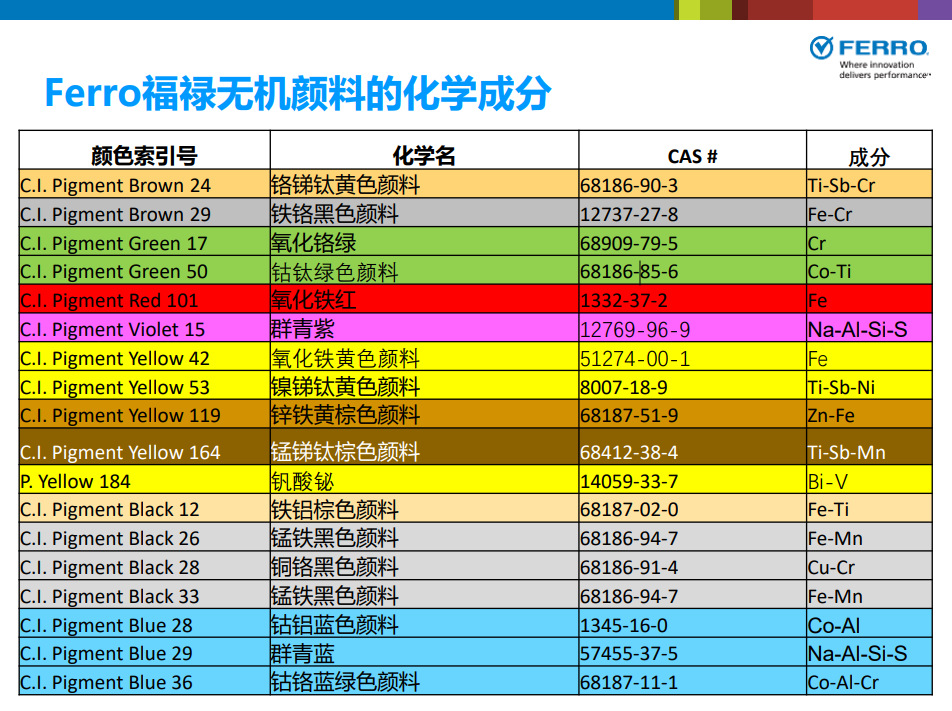Click CAS number '68909-79-5'
The height and width of the screenshot is (711, 952).
coord(629,243)
